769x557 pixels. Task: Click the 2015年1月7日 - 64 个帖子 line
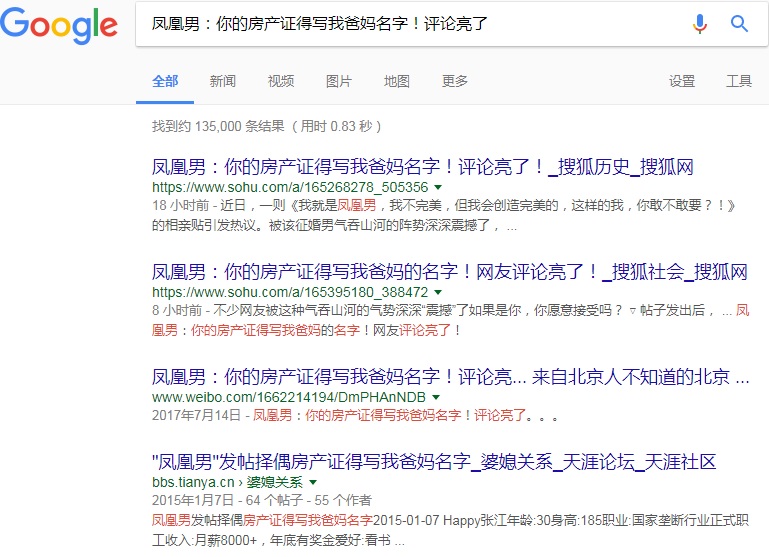(x=262, y=501)
